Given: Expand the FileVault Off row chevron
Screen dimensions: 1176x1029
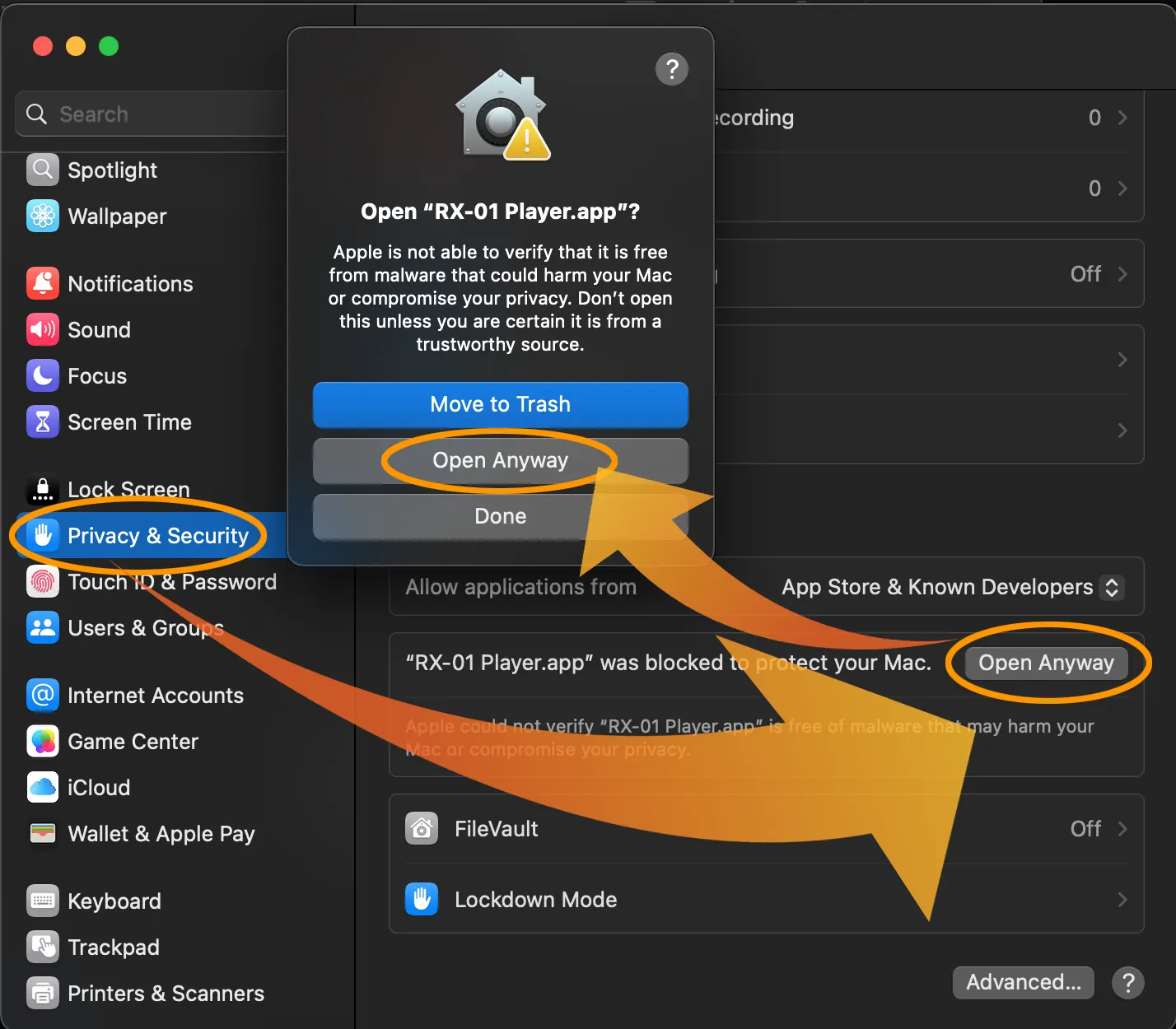Looking at the screenshot, I should [1122, 829].
